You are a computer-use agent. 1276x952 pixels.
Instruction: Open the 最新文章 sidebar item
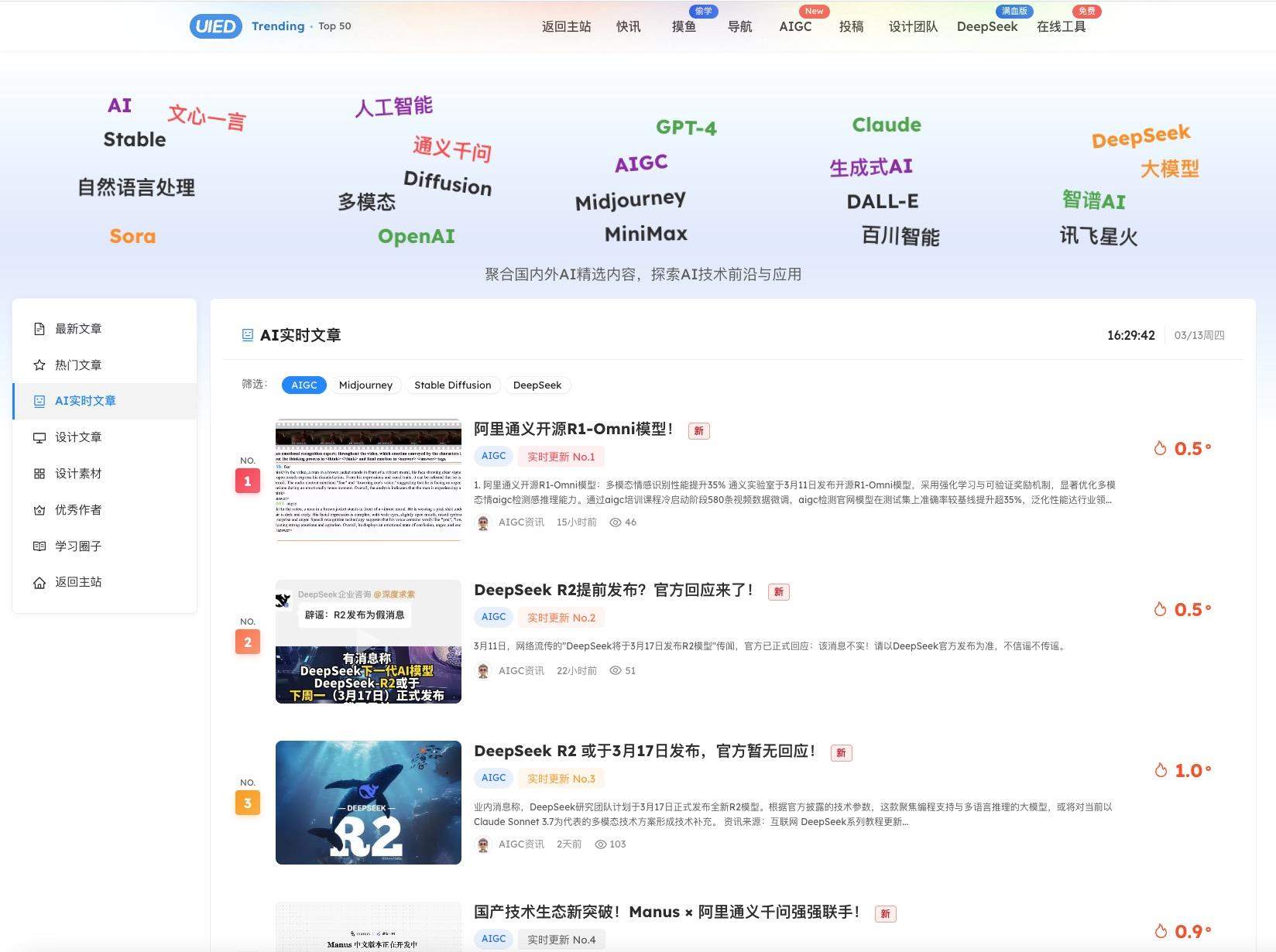coord(105,329)
